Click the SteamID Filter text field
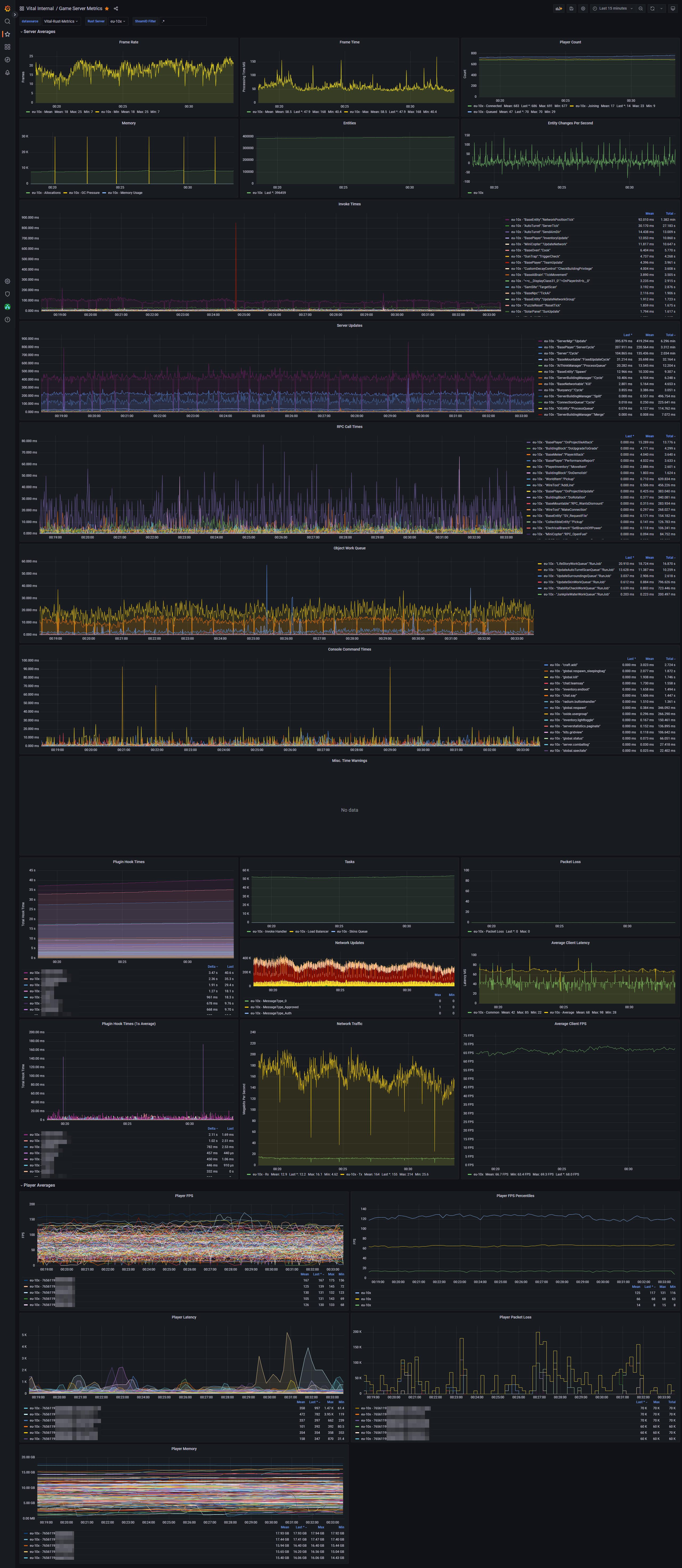682x1568 pixels. [183, 21]
